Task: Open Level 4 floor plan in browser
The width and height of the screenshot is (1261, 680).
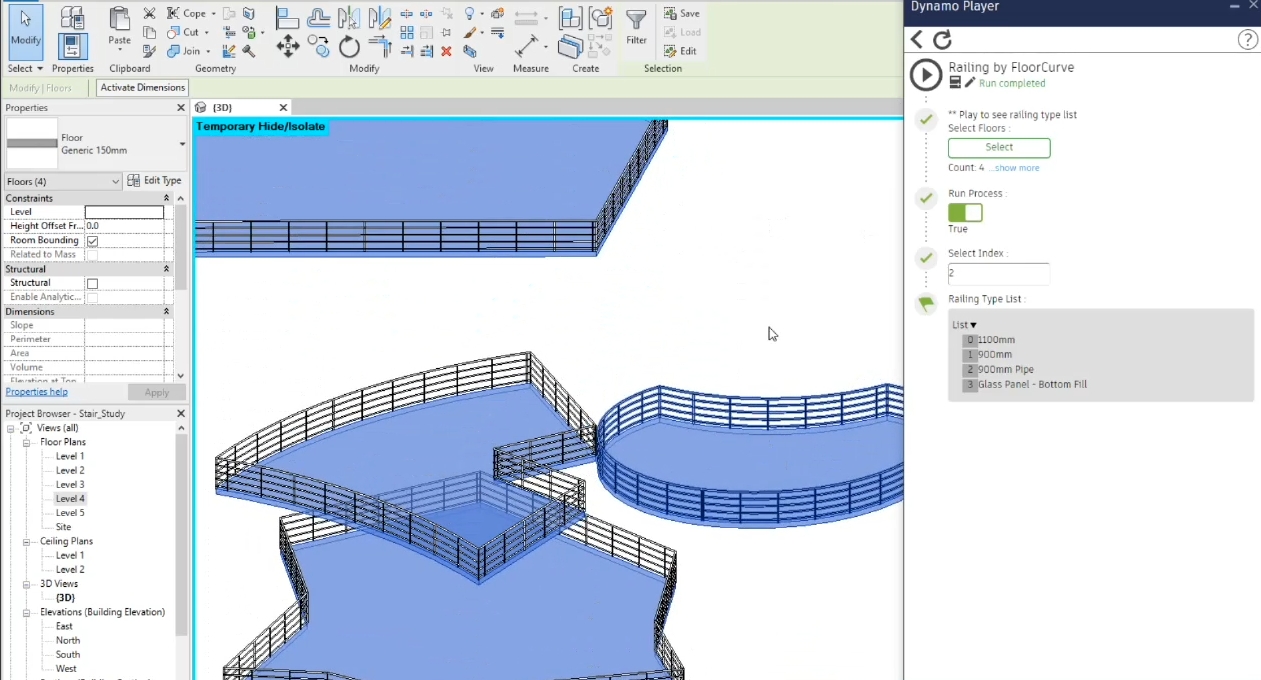Action: click(x=70, y=498)
